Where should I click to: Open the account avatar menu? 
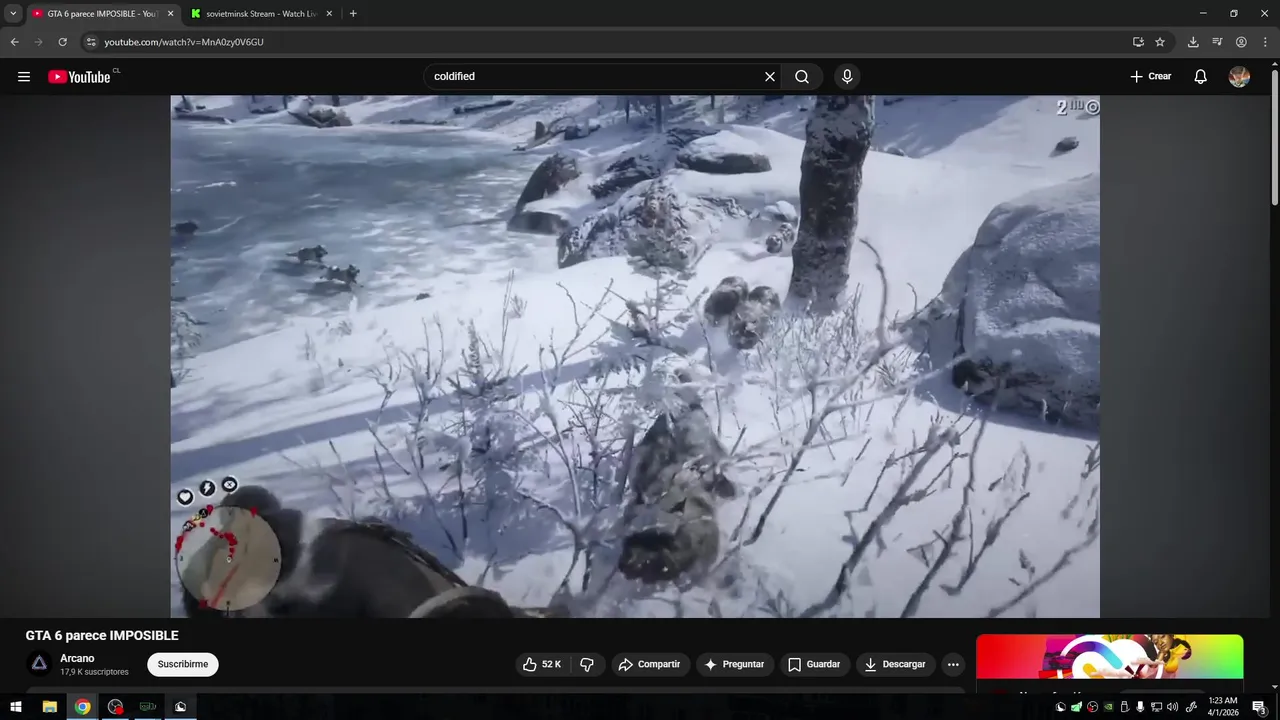click(1239, 77)
